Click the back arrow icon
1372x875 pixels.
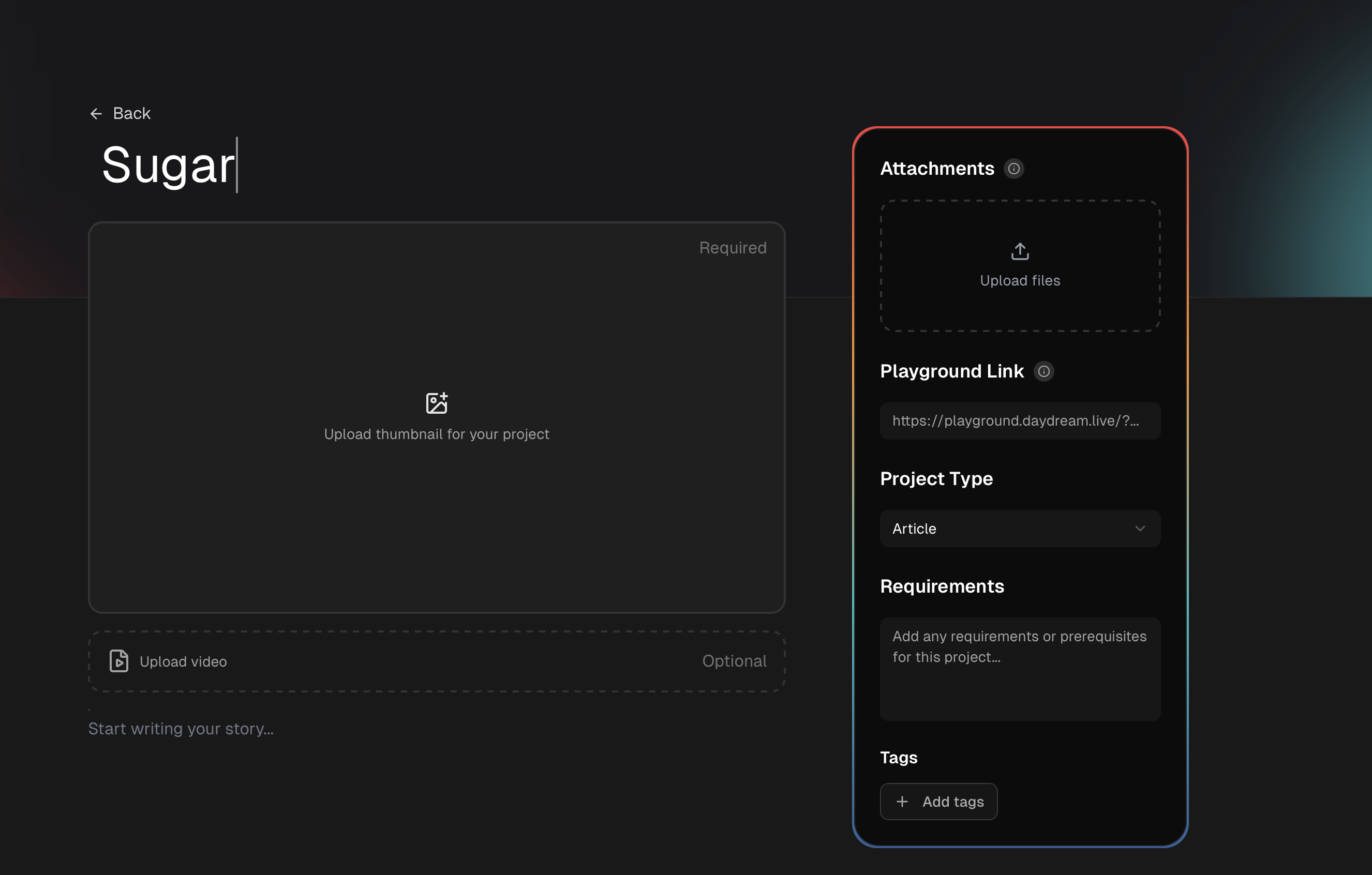96,114
